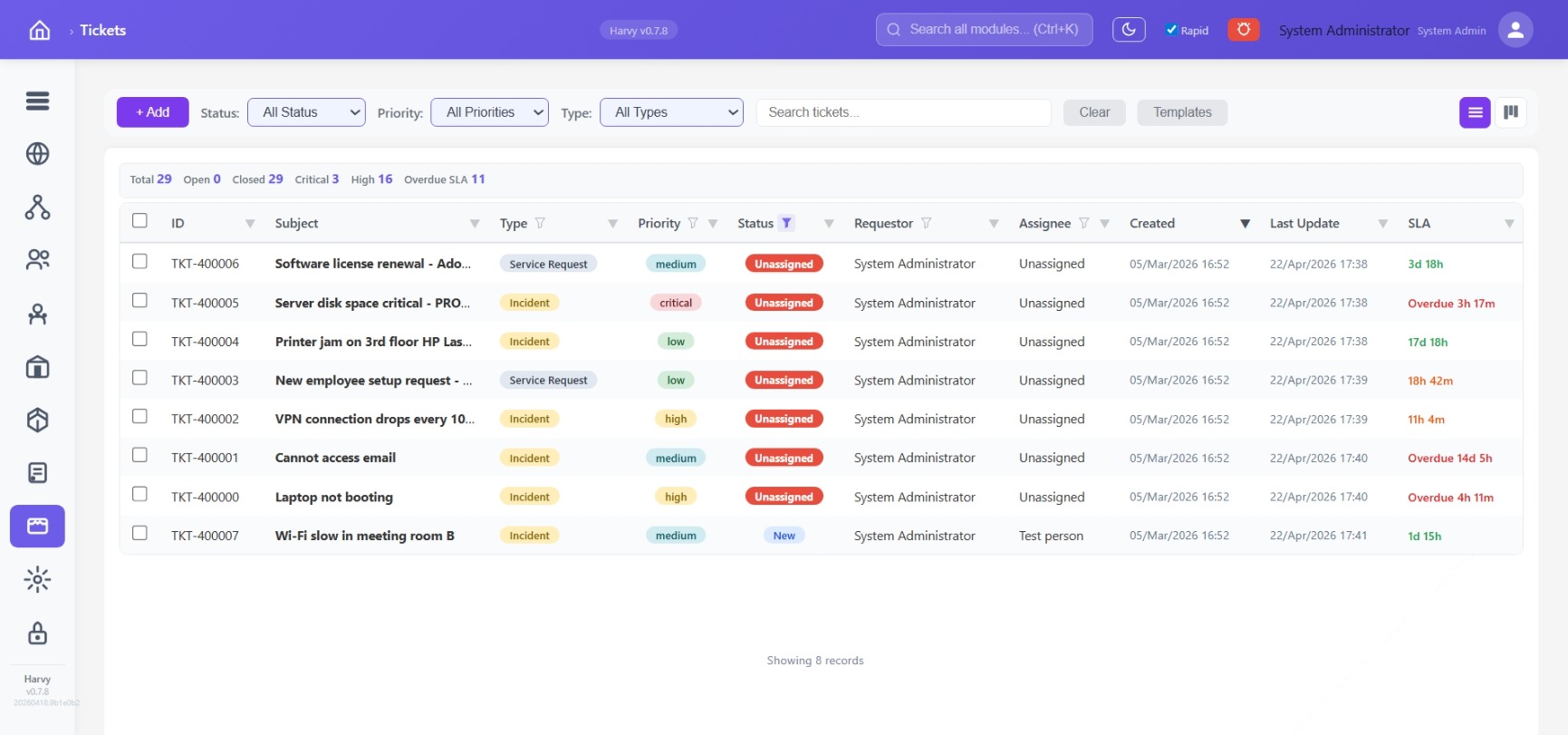Click the Assignee column filter funnel

[x=1083, y=223]
